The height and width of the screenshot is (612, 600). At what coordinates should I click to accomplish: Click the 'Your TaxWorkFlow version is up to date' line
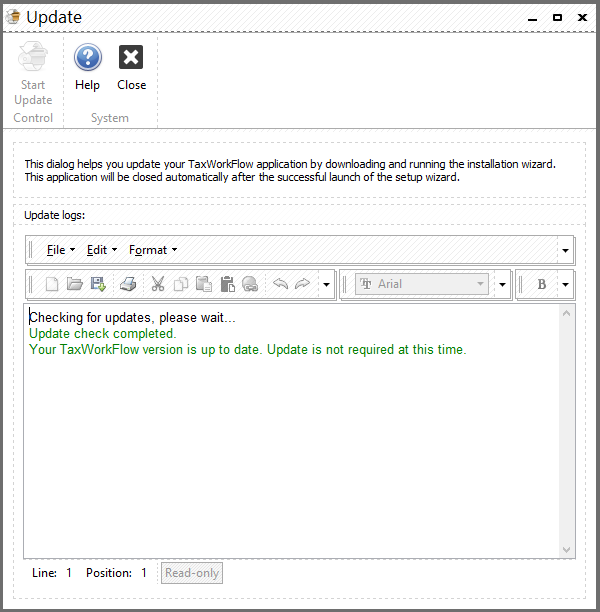pyautogui.click(x=247, y=349)
